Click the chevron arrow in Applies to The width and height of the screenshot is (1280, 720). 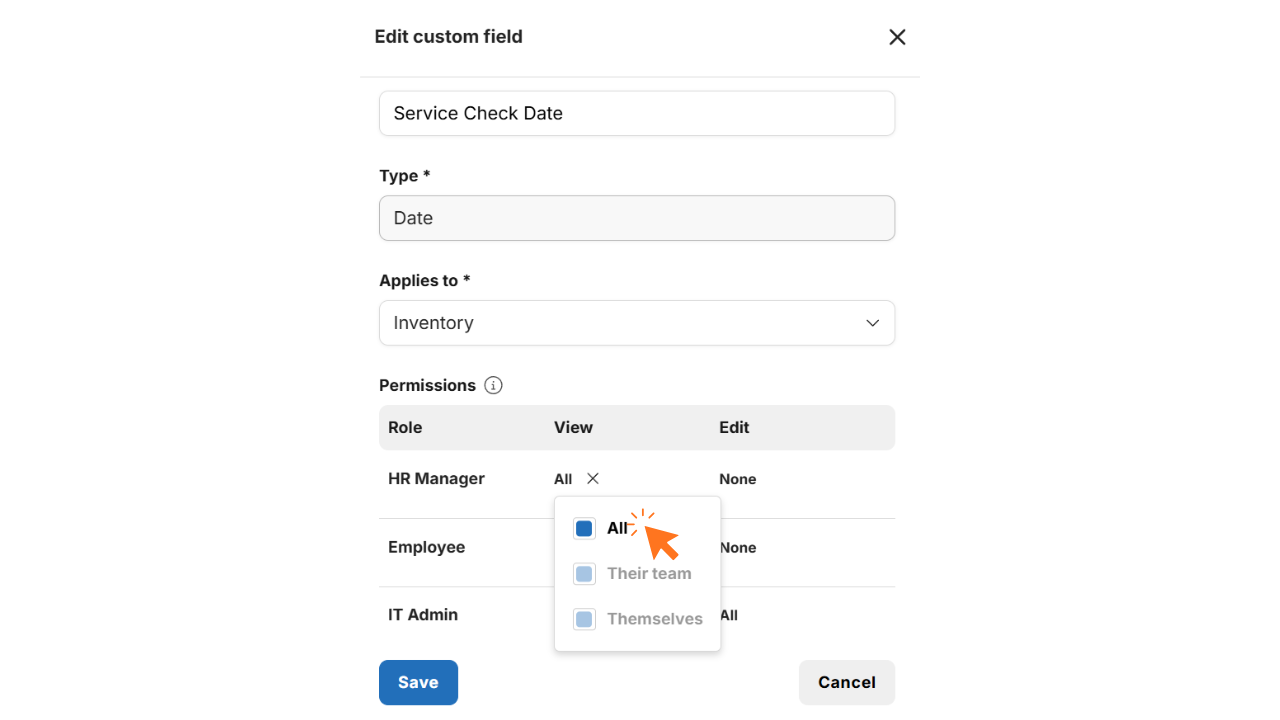click(872, 323)
